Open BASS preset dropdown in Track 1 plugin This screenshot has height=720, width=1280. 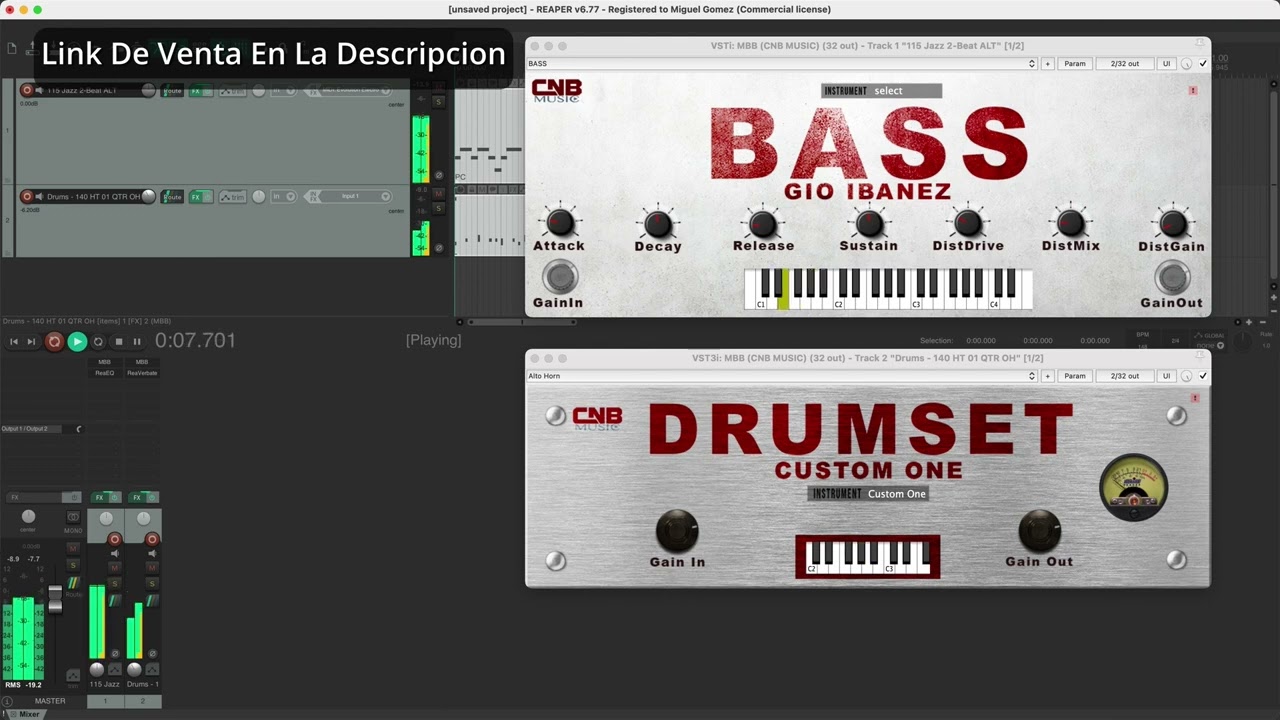781,64
